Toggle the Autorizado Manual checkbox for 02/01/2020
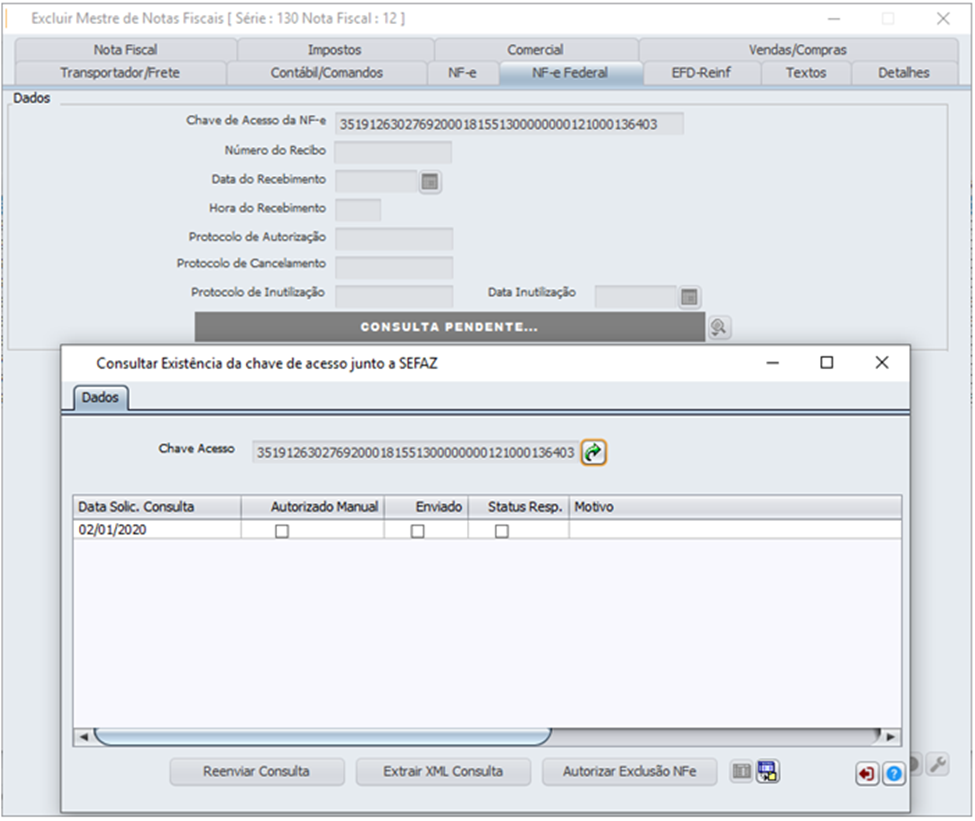Viewport: 975px width, 821px height. [x=282, y=531]
